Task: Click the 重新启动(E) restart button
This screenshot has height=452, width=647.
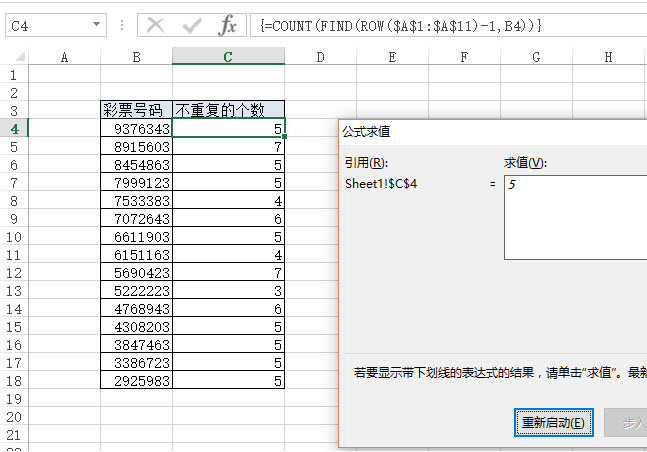Action: pos(553,423)
